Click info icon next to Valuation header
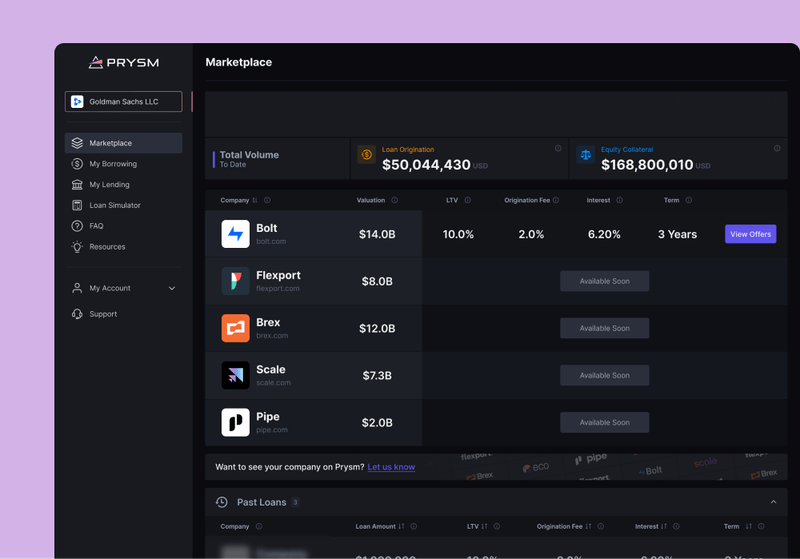 (x=394, y=200)
